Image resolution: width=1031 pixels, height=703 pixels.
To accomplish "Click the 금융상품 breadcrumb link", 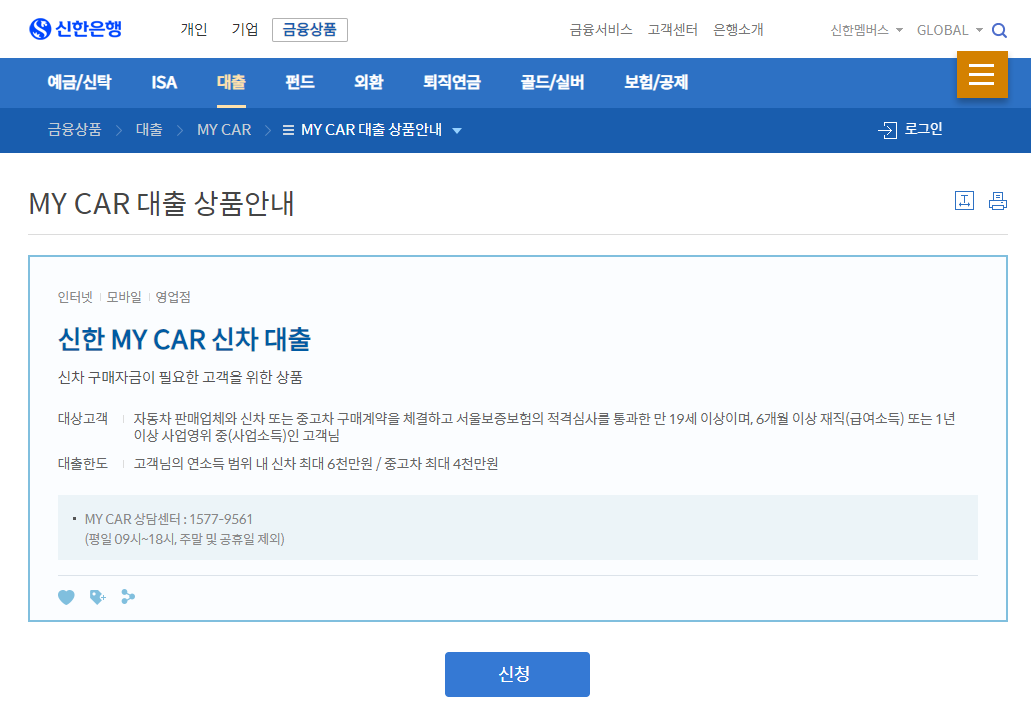I will (x=74, y=130).
